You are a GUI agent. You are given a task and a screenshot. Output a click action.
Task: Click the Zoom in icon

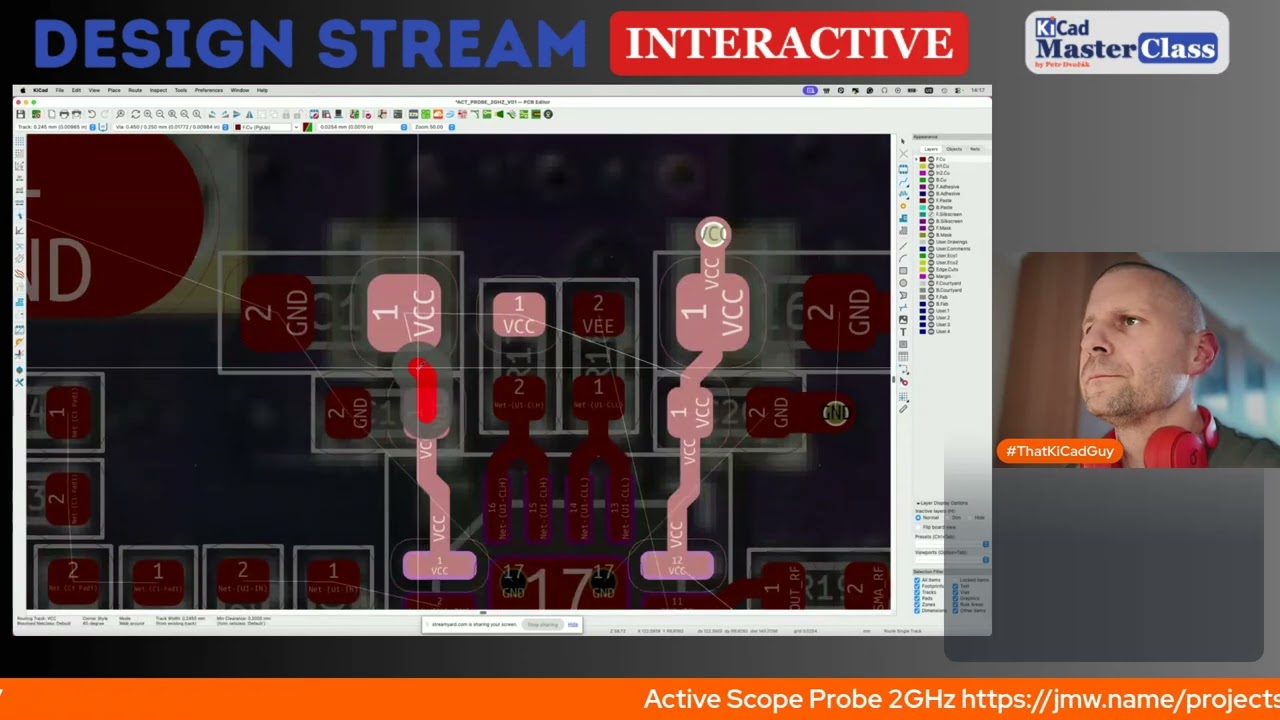click(148, 114)
